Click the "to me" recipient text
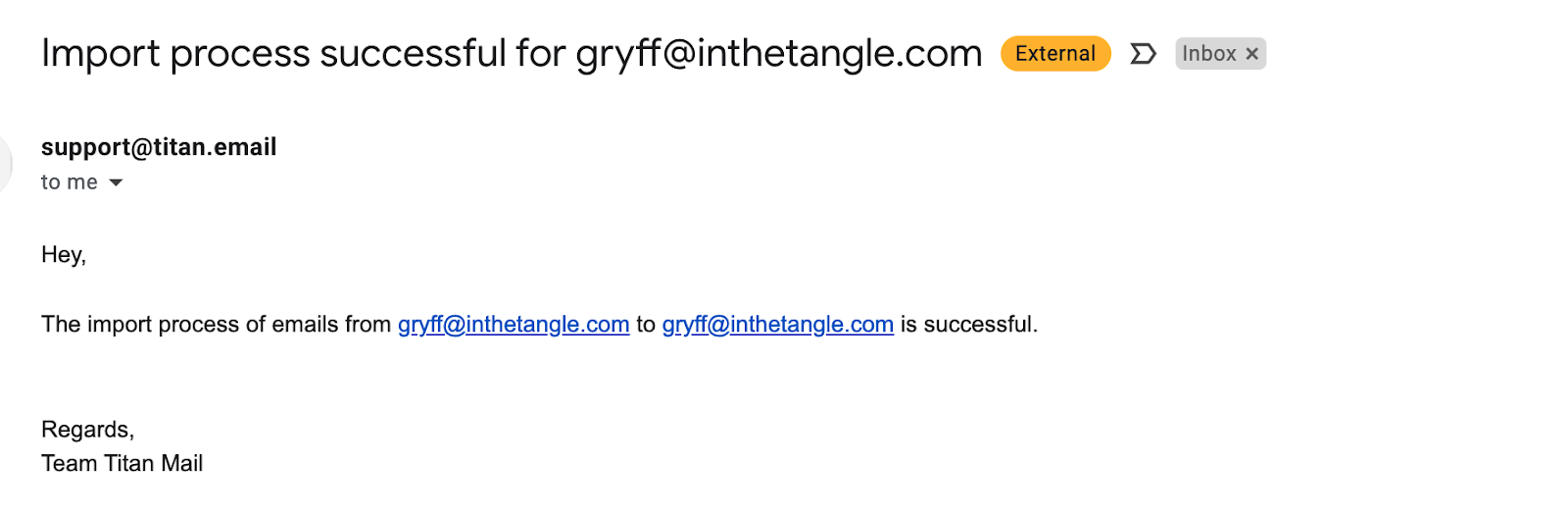 69,182
